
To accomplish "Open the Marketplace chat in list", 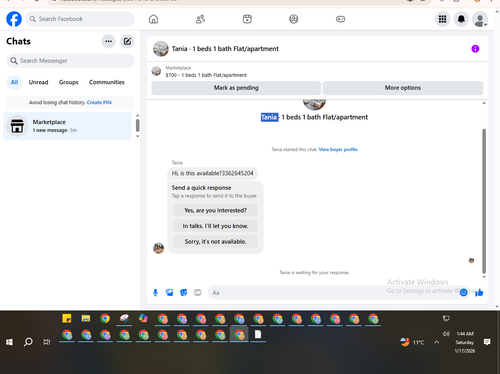I will pos(67,126).
